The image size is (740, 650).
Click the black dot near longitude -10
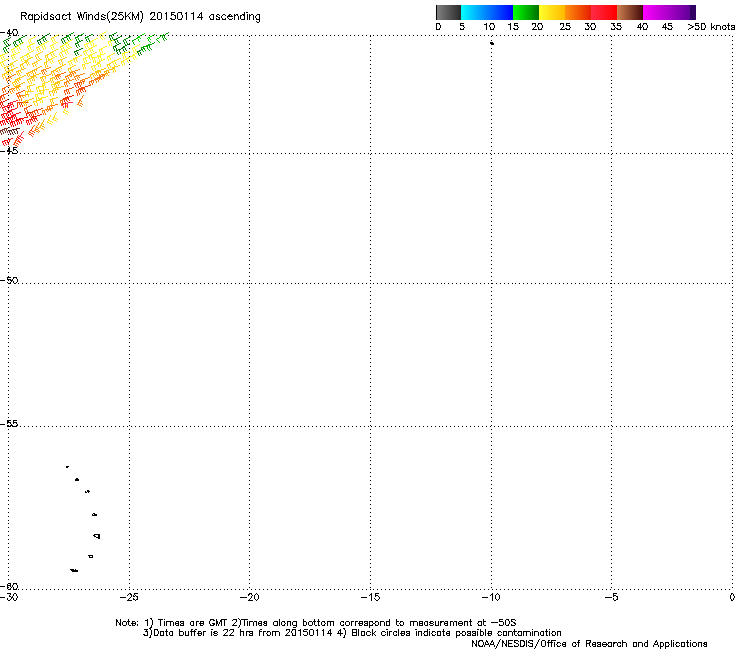click(x=492, y=43)
